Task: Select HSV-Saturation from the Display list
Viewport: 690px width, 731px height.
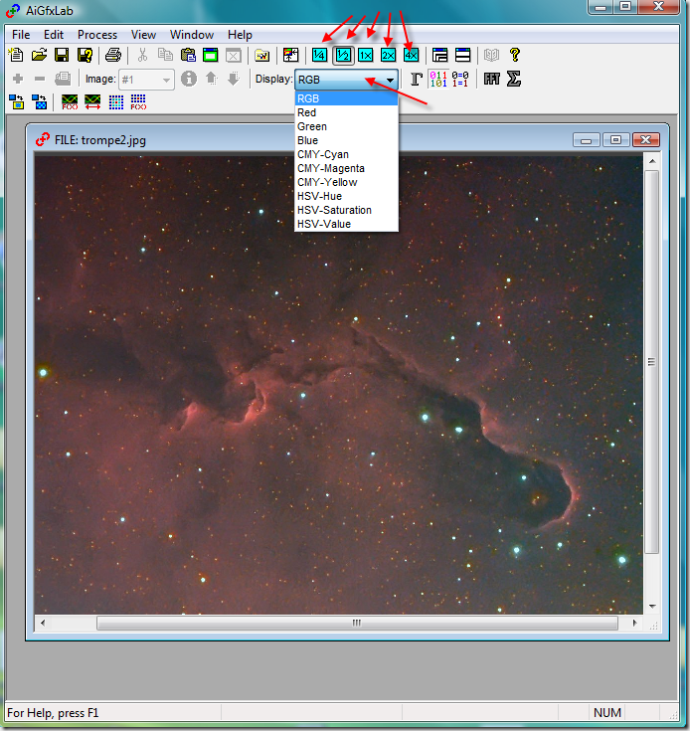Action: [334, 210]
